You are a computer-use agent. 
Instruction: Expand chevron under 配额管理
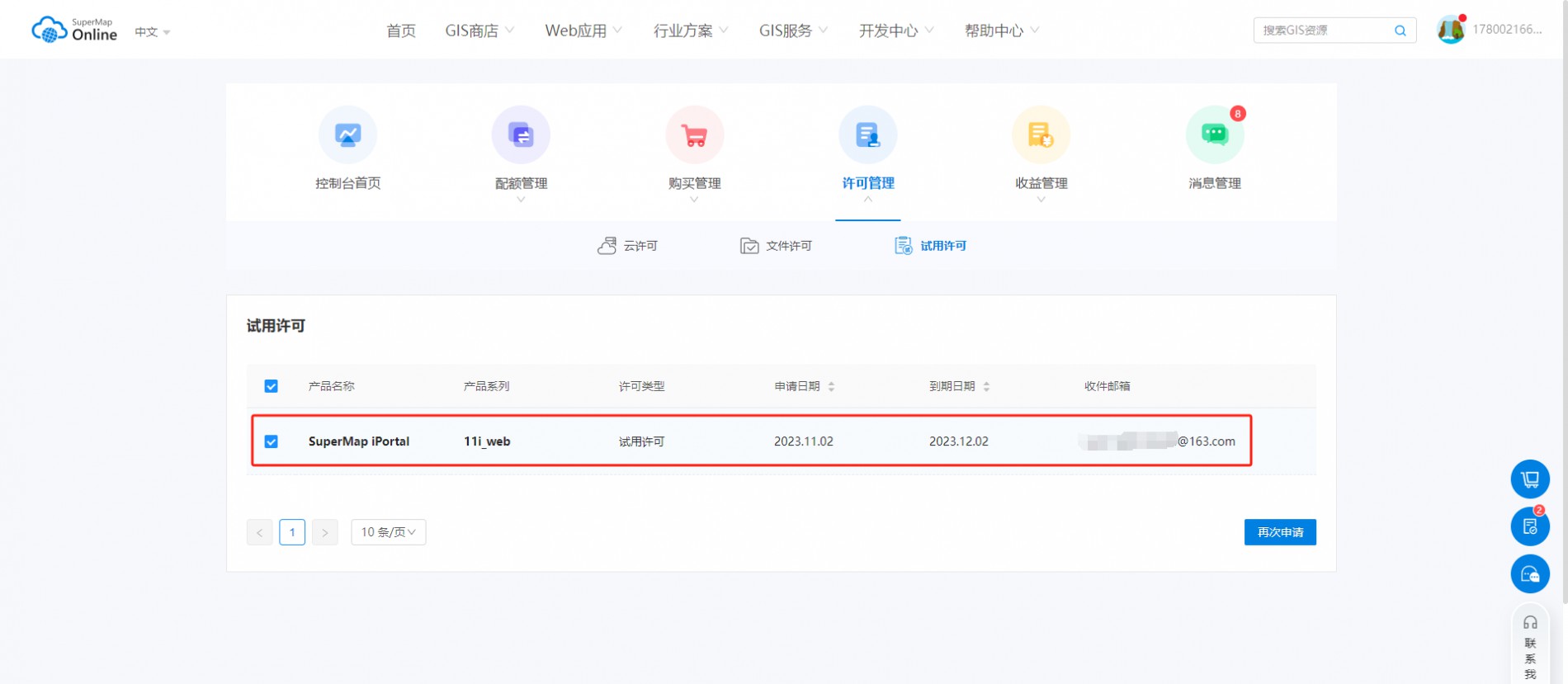pos(521,200)
